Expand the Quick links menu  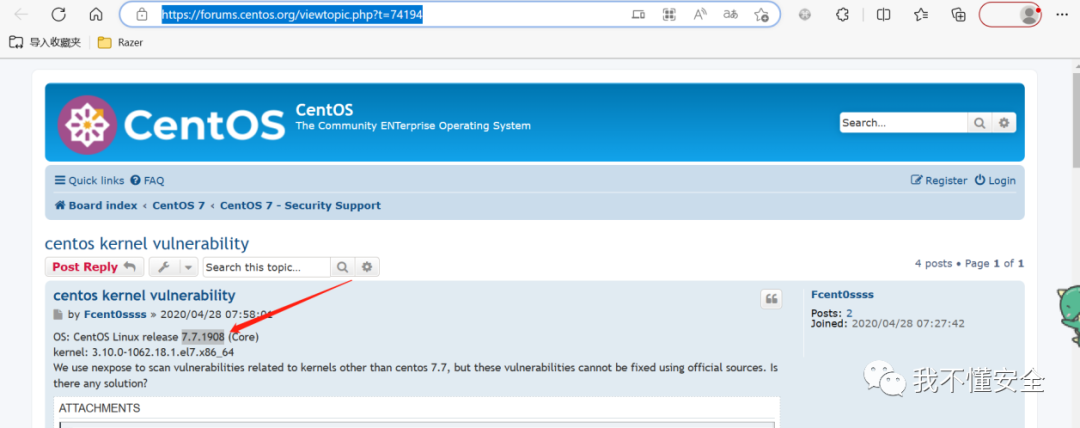tap(90, 181)
